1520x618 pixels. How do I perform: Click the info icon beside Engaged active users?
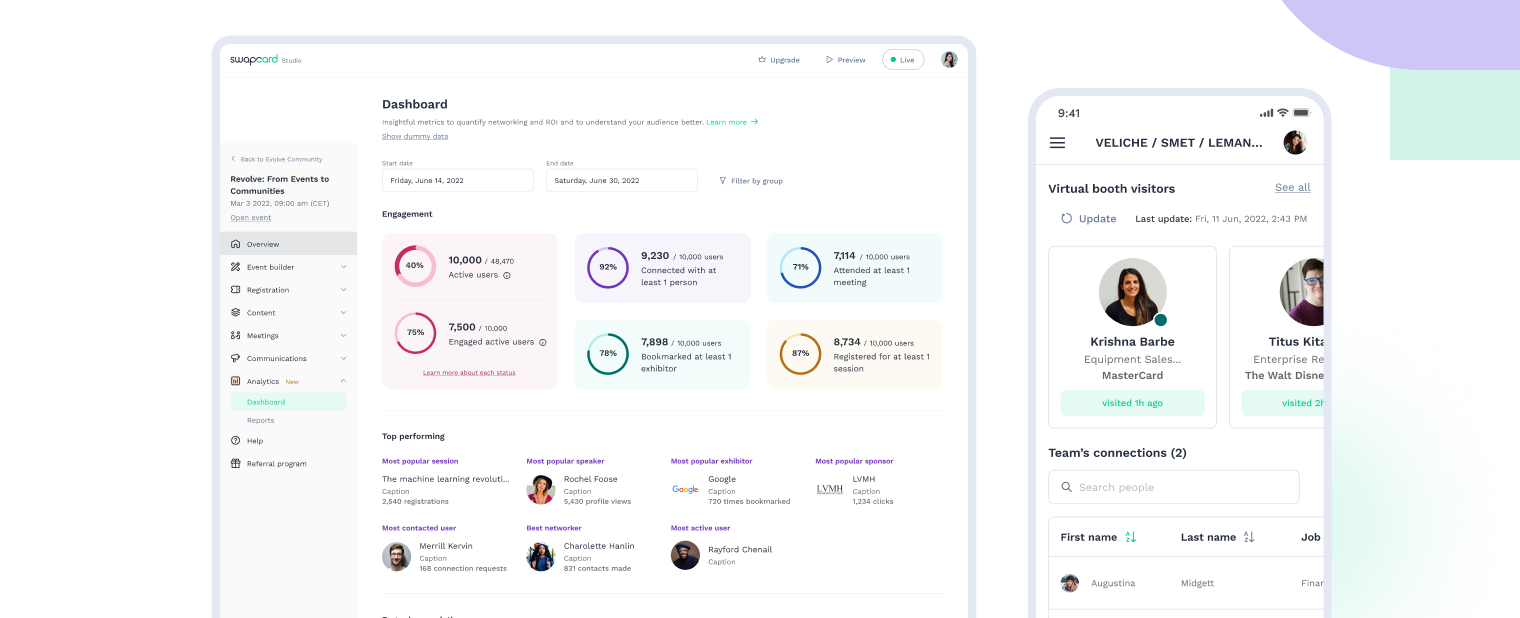pyautogui.click(x=543, y=342)
